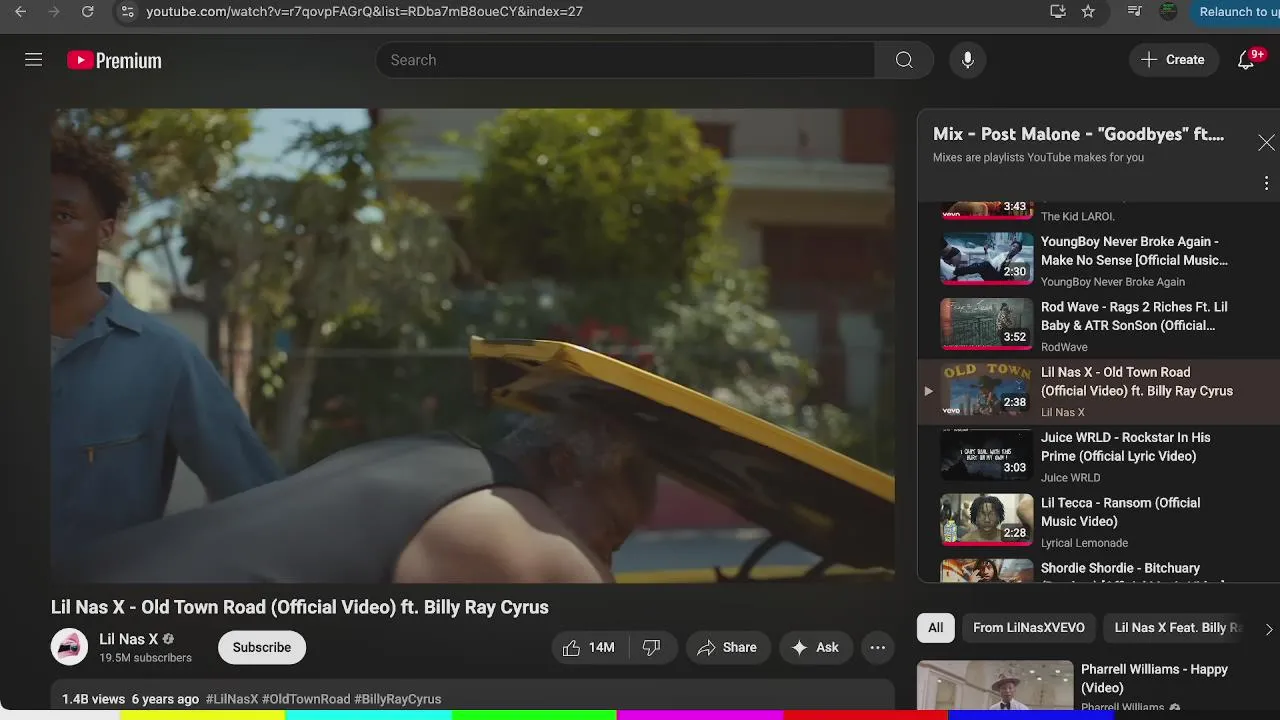Screen dimensions: 1280x720
Task: Click the video title text
Action: click(300, 607)
